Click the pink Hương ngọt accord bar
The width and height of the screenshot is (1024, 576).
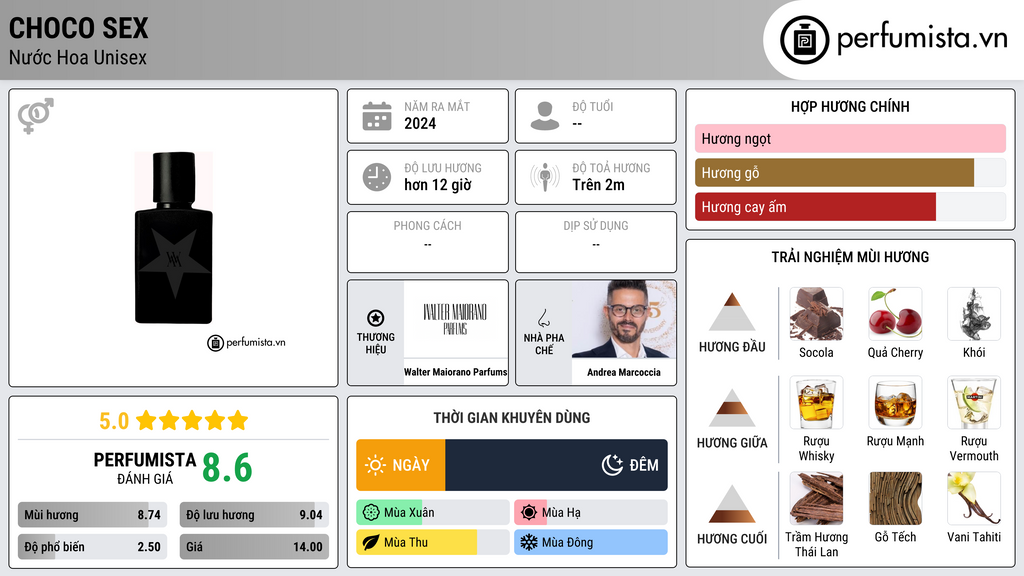pos(850,138)
